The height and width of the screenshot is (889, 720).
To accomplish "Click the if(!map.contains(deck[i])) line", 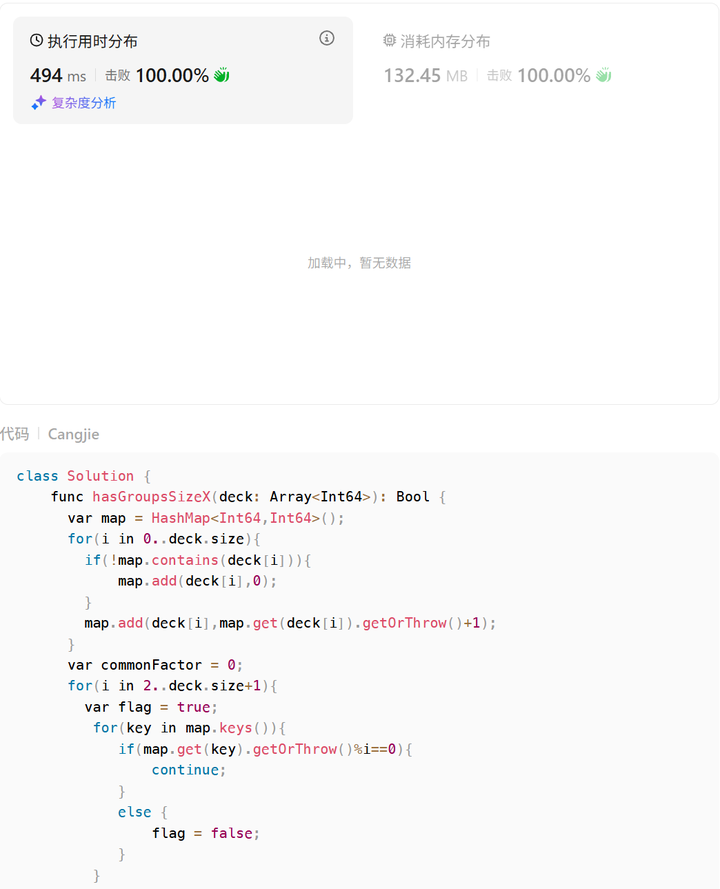I will (198, 560).
